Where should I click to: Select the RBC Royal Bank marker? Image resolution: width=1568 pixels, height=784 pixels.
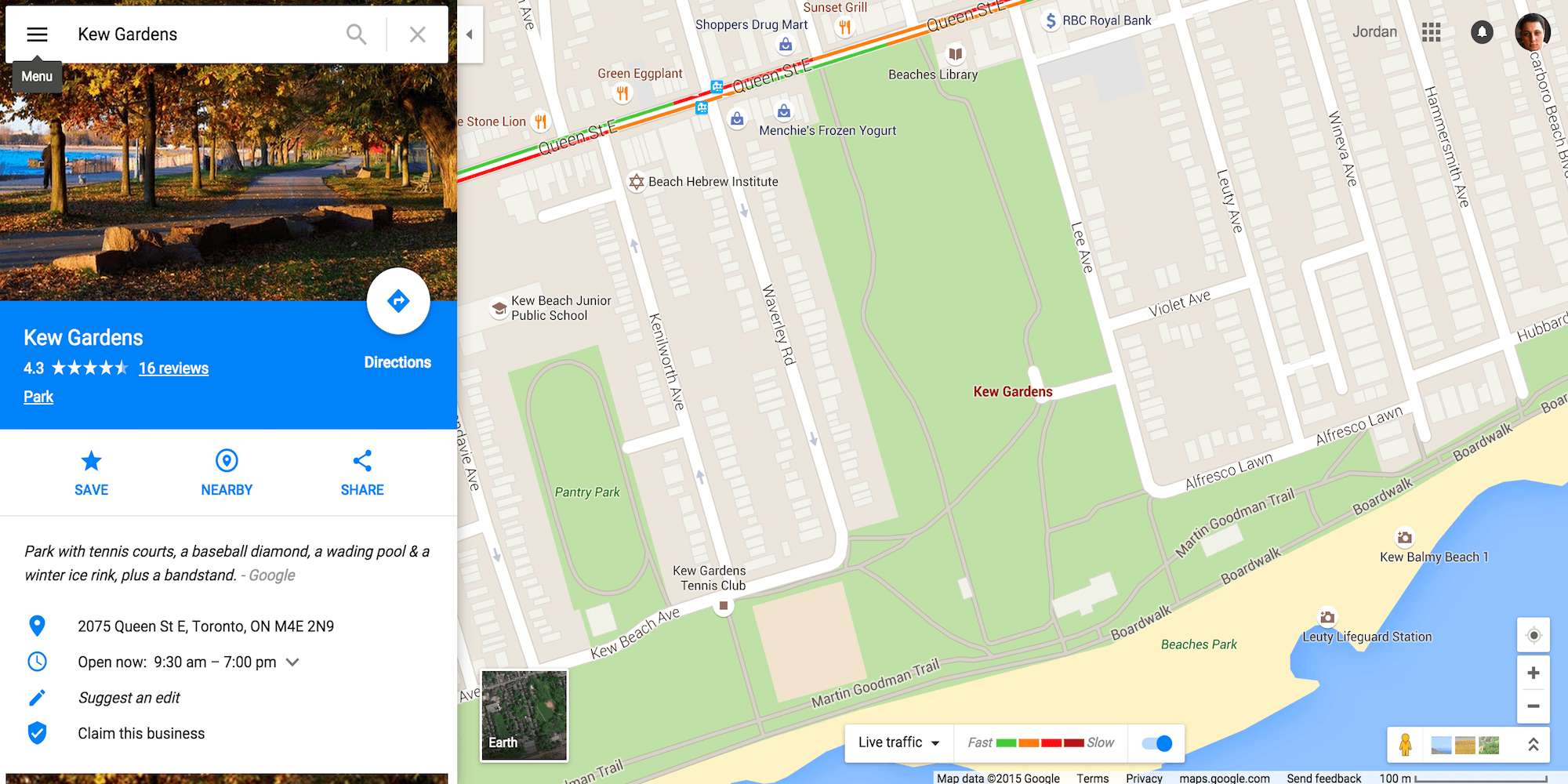coord(1051,21)
